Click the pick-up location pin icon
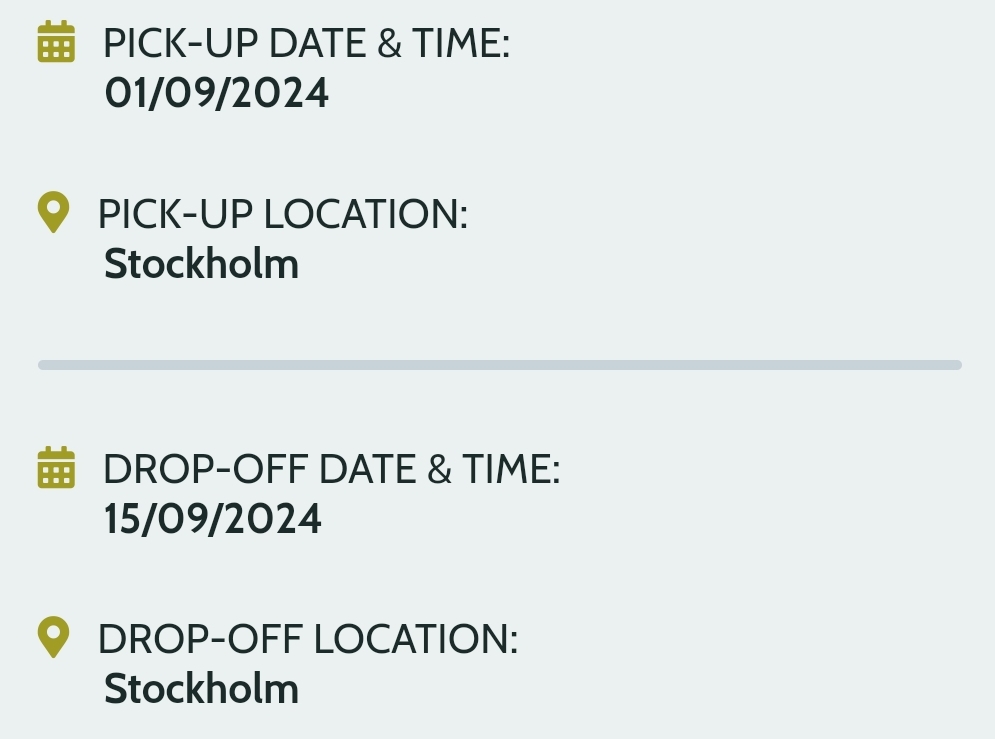The image size is (995, 739). tap(53, 213)
